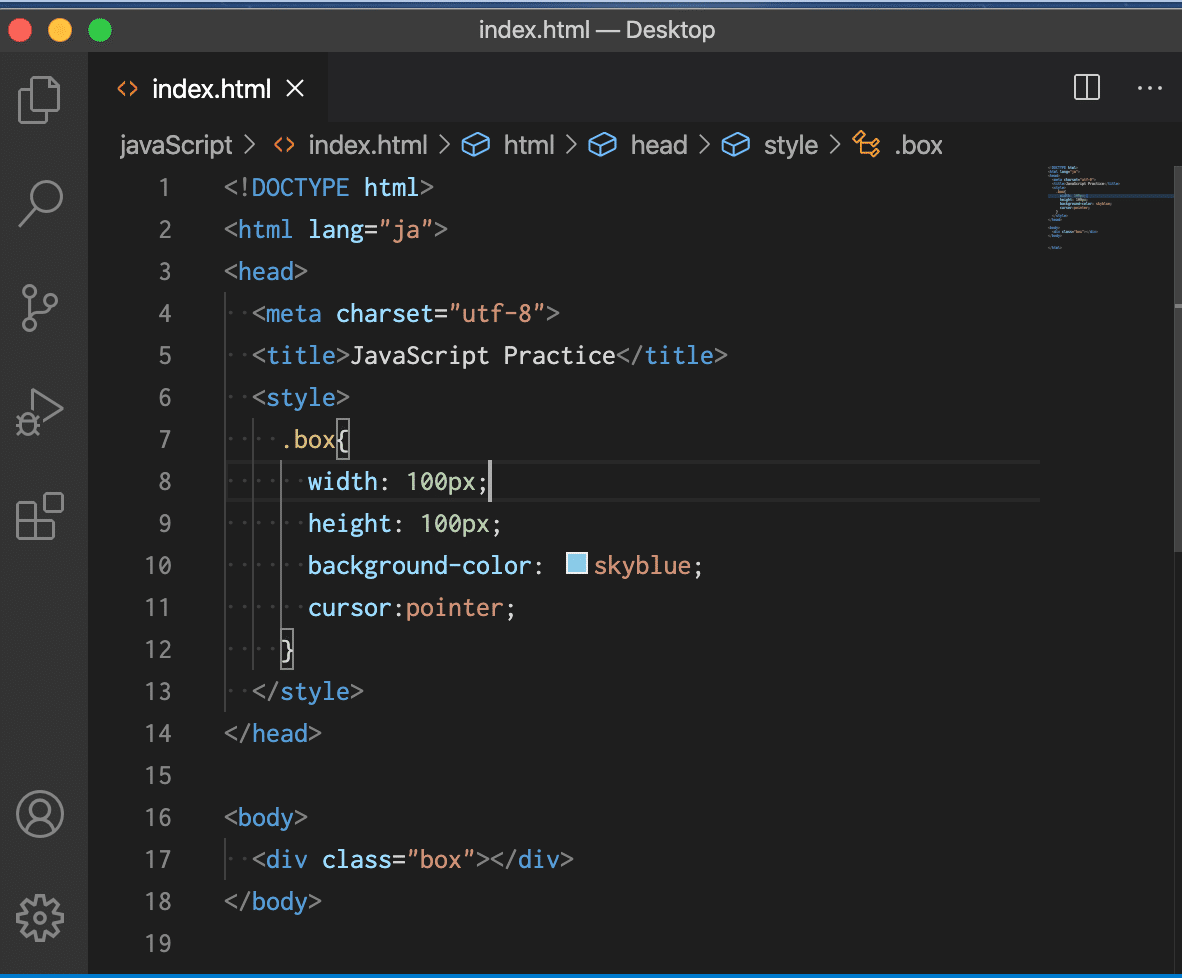The image size is (1182, 978).
Task: Open the Source Control panel icon
Action: pos(39,308)
